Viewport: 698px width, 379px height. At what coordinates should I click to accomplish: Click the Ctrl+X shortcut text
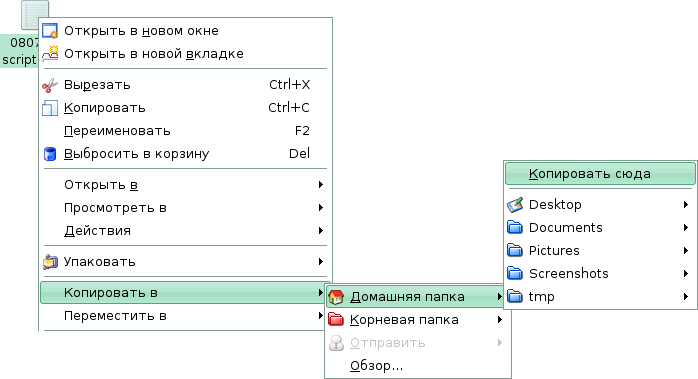pyautogui.click(x=290, y=85)
